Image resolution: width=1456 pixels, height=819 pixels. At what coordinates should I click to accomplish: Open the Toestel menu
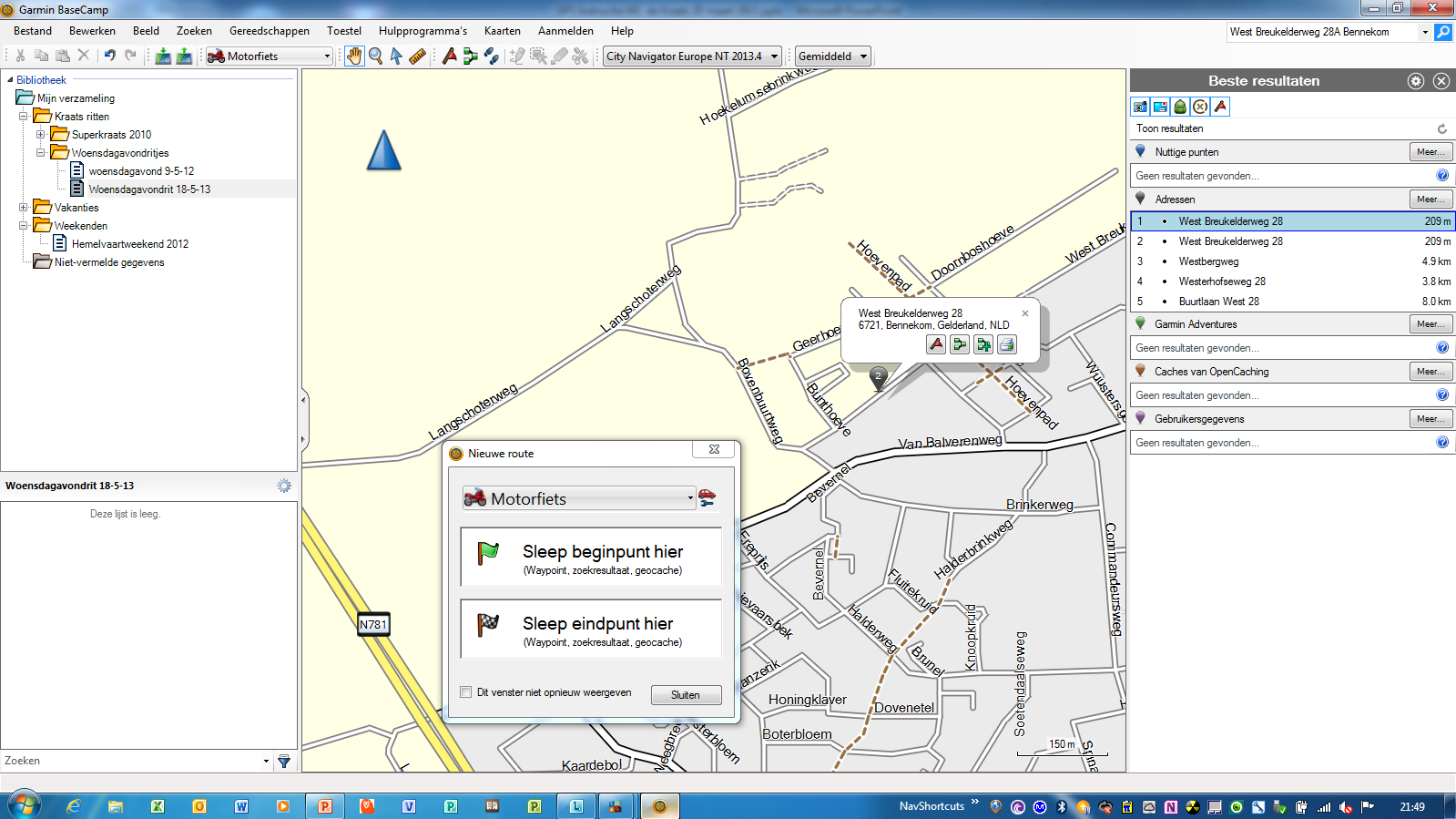(x=344, y=31)
